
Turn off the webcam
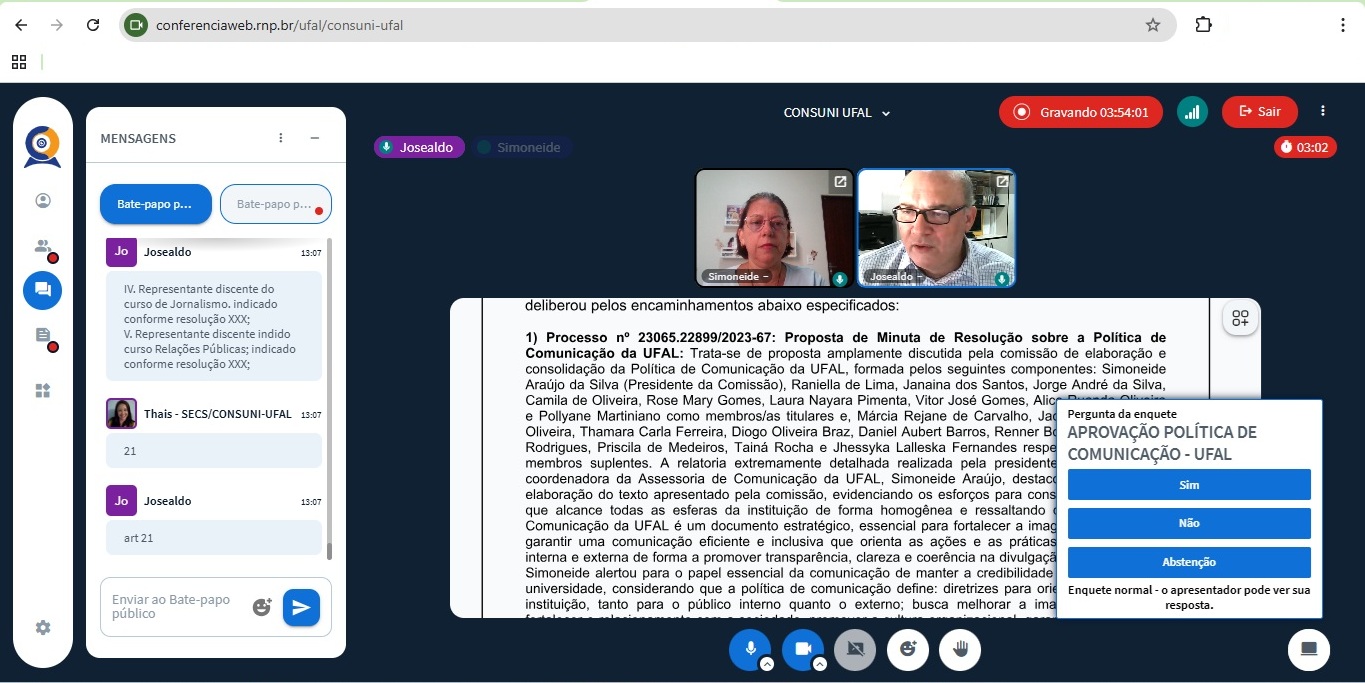point(801,648)
